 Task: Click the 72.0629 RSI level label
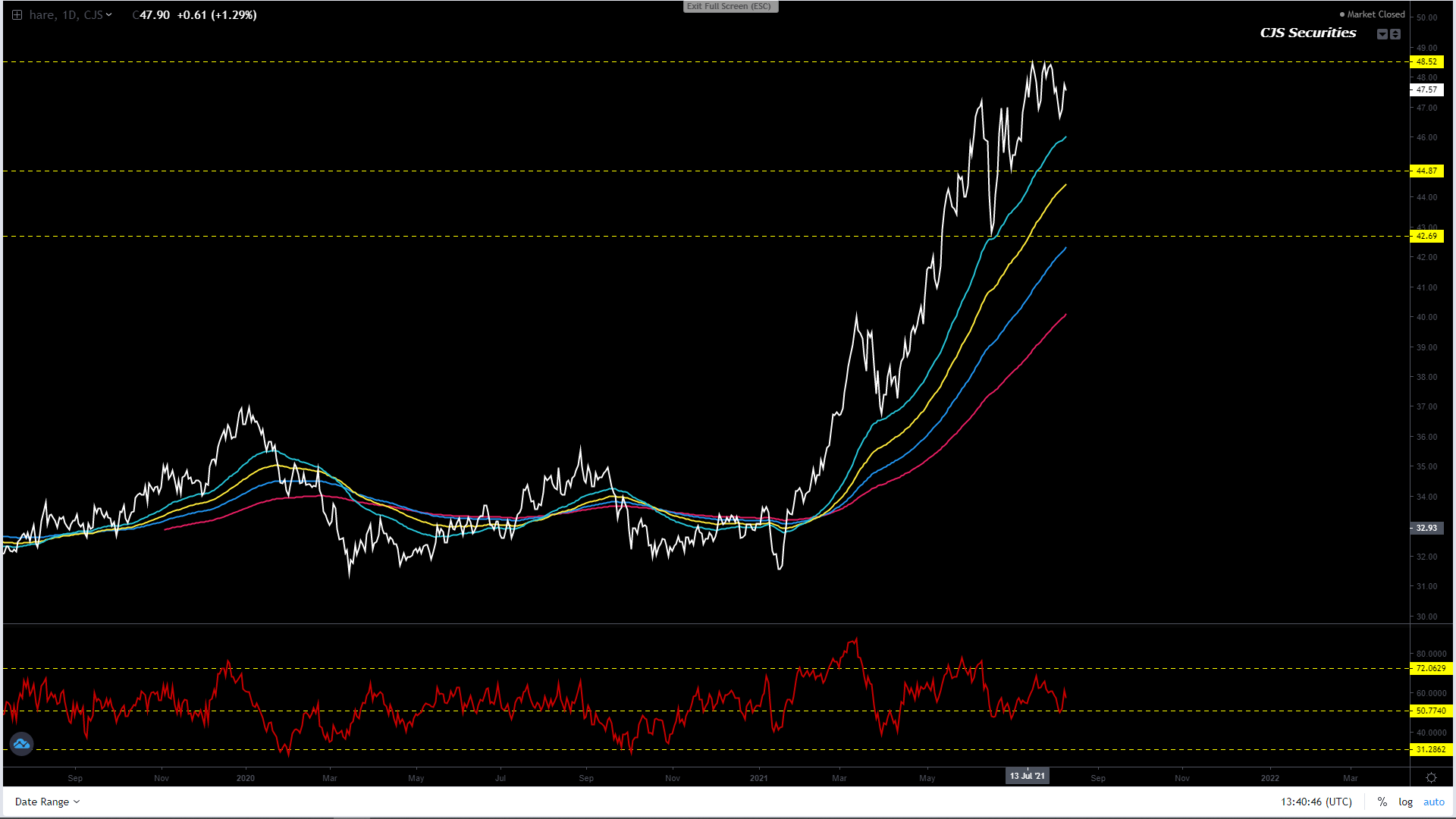[x=1430, y=669]
